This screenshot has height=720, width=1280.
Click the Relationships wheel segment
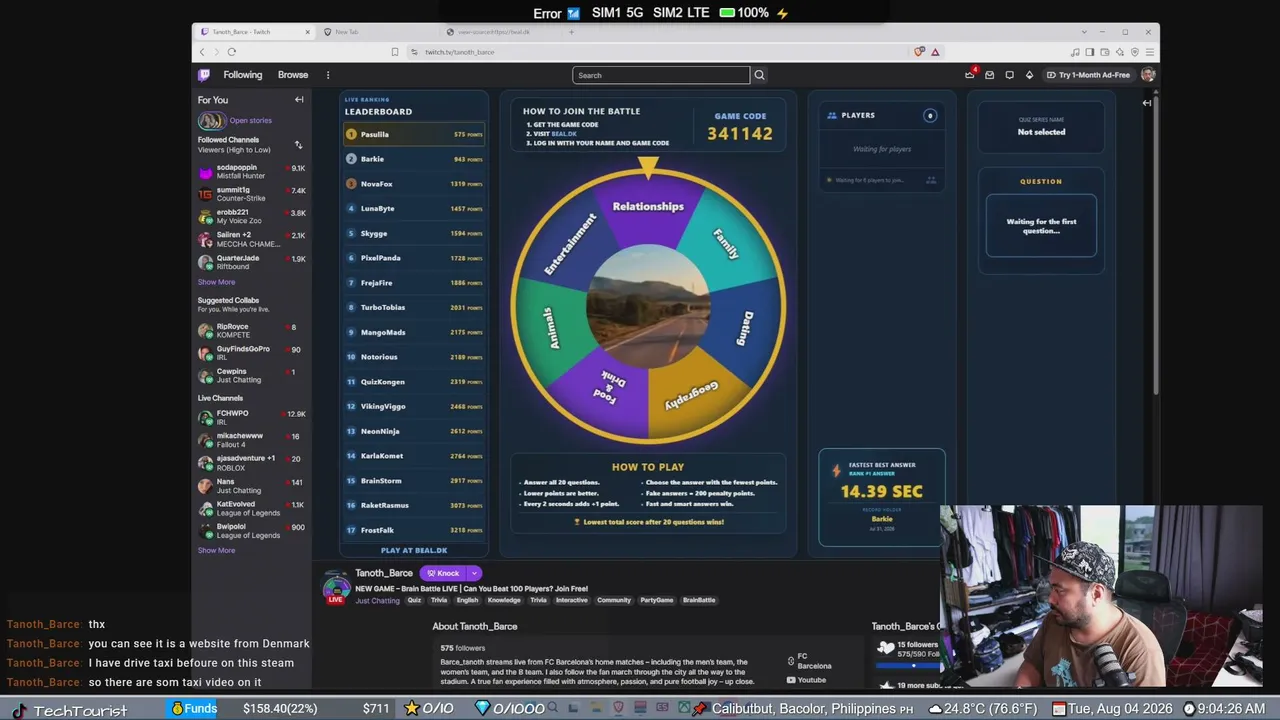(x=648, y=206)
